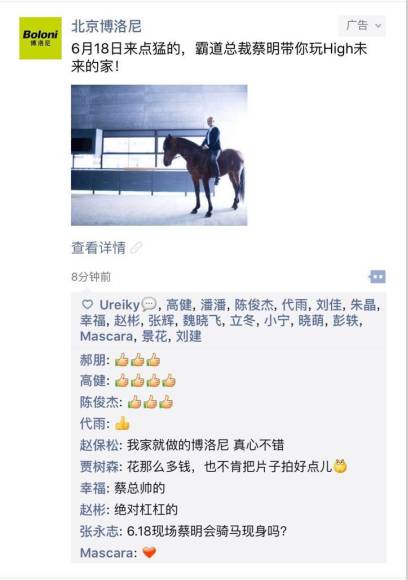This screenshot has width=408, height=580.
Task: Open the Boloni brand avatar logo
Action: (x=40, y=38)
